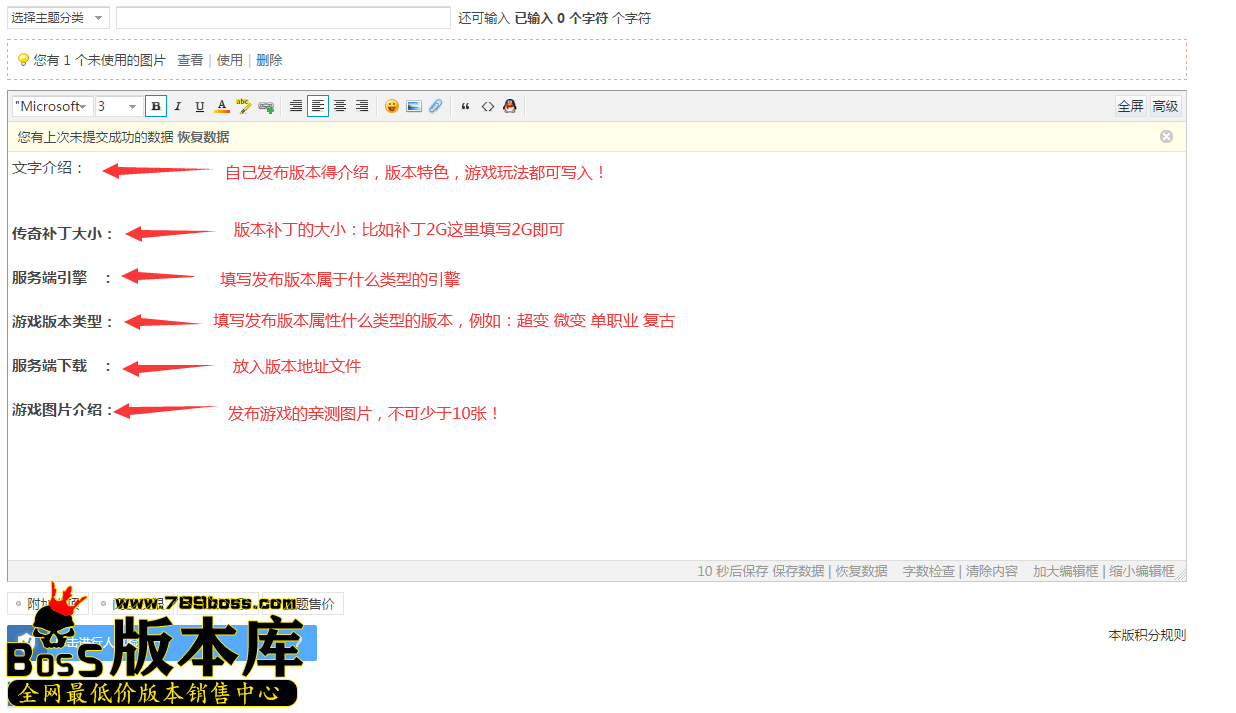This screenshot has height=713, width=1236.
Task: Open the emoji smiley picker
Action: point(391,106)
